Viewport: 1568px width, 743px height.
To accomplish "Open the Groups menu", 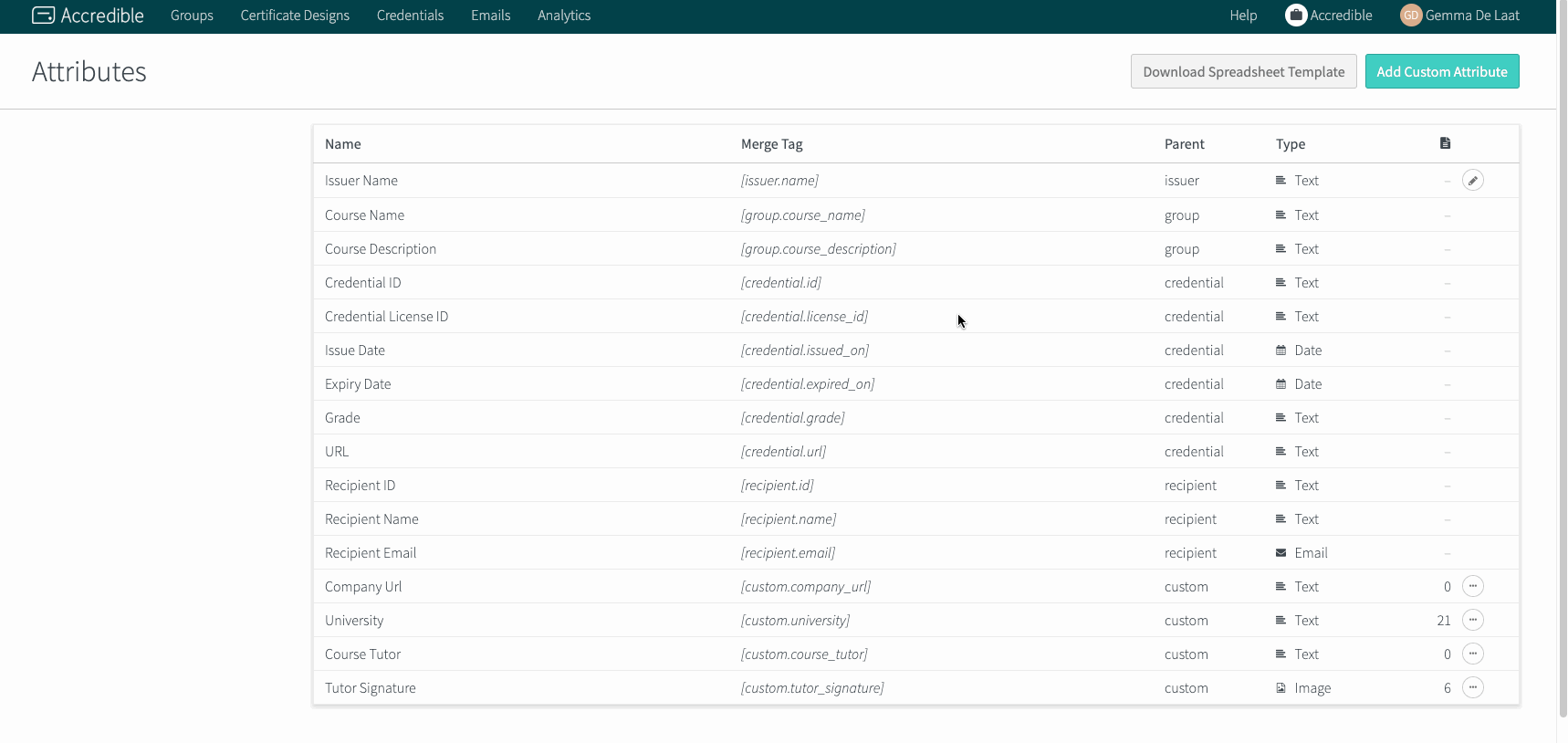I will 192,16.
